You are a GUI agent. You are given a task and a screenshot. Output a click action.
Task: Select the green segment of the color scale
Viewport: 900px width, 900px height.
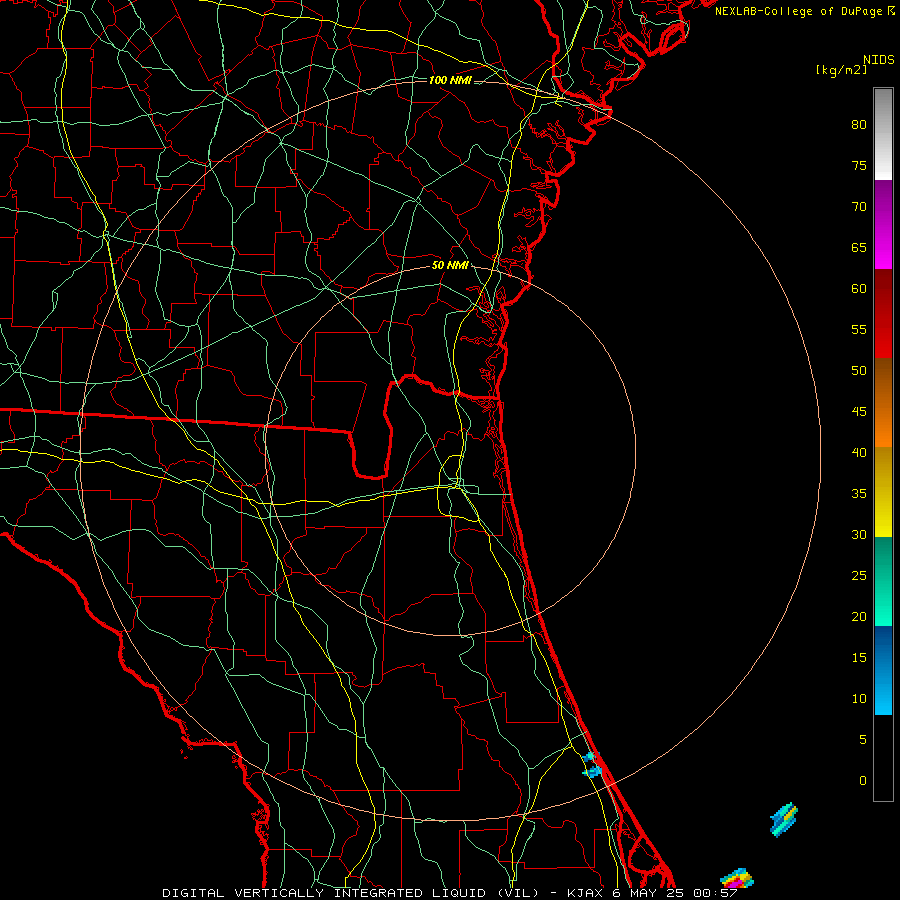pyautogui.click(x=883, y=581)
